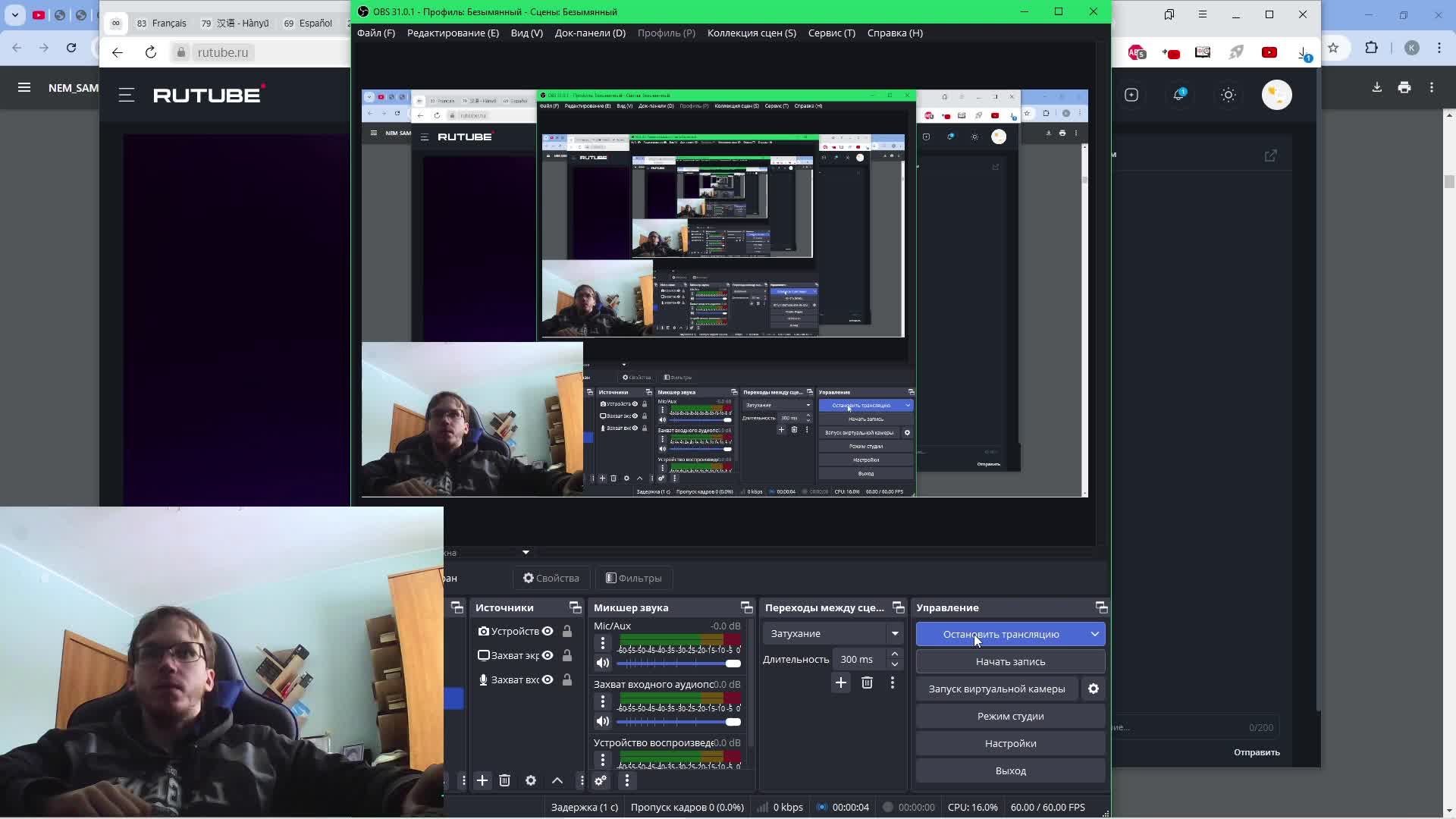
Task: Open Затухание transition dropdown
Action: (832, 633)
